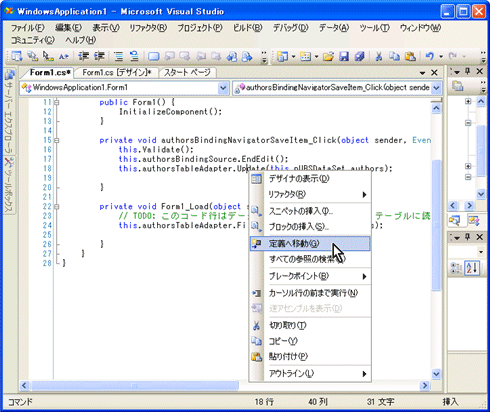Open the WindowsApplication1.Form1 class dropdown
The width and height of the screenshot is (490, 412).
(223, 88)
